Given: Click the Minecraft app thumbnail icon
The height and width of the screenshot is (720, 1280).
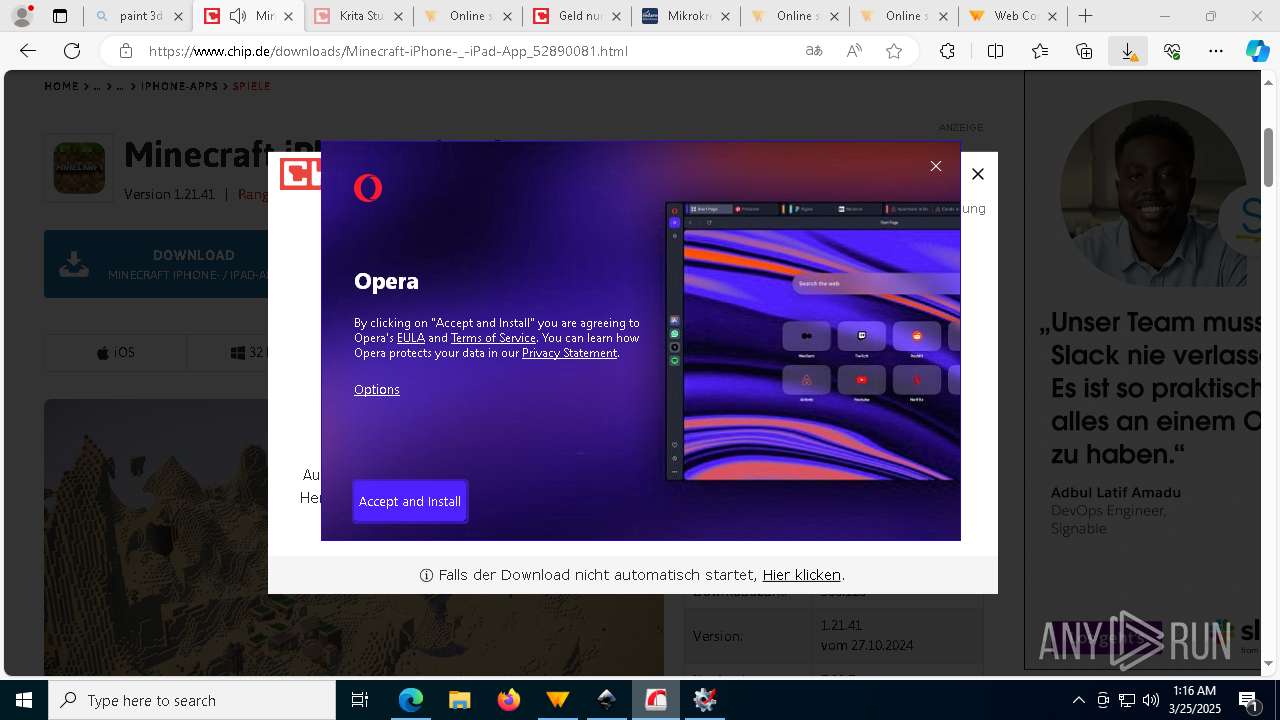Looking at the screenshot, I should coord(79,167).
